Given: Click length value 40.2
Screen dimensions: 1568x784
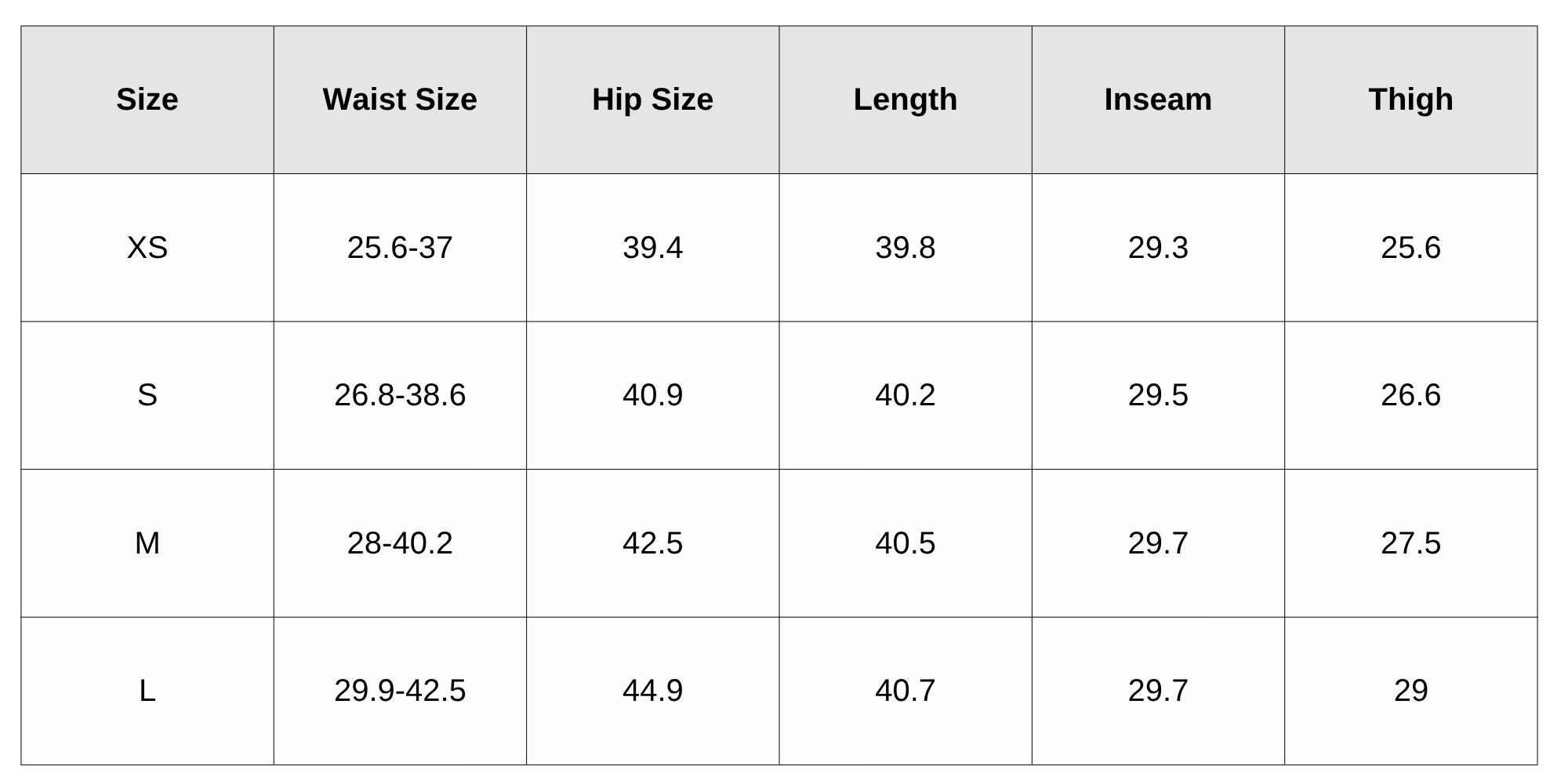Looking at the screenshot, I should 906,395.
